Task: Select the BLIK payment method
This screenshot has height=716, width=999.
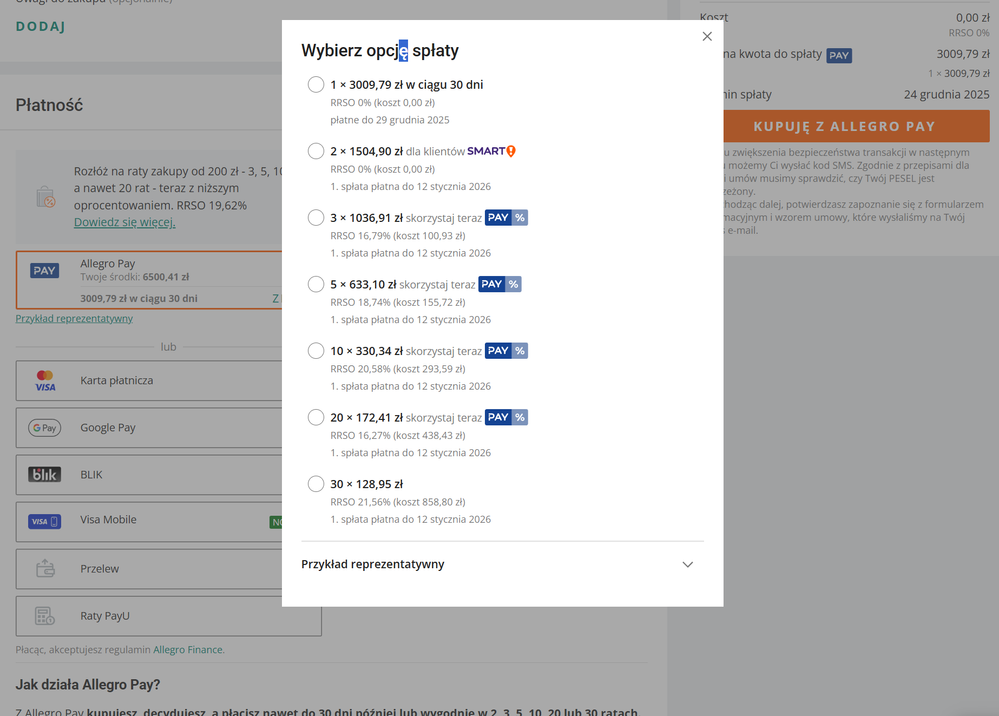Action: coord(91,475)
